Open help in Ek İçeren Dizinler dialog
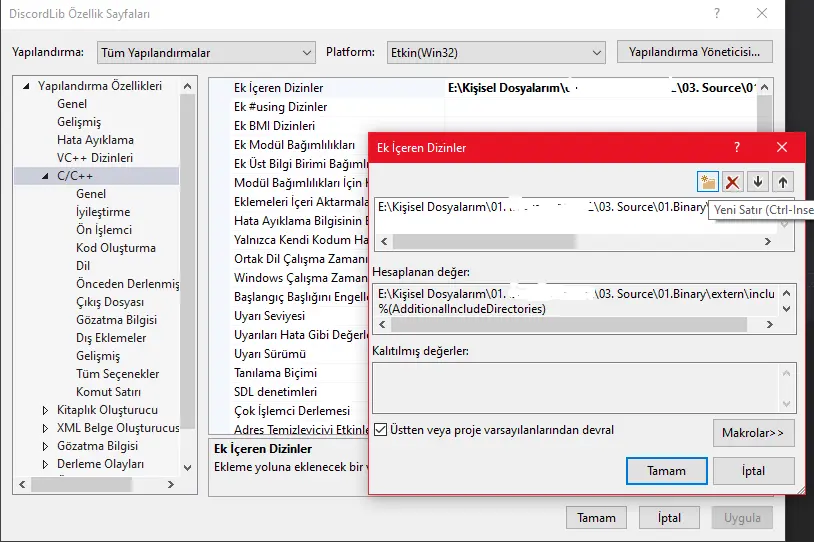 click(737, 147)
